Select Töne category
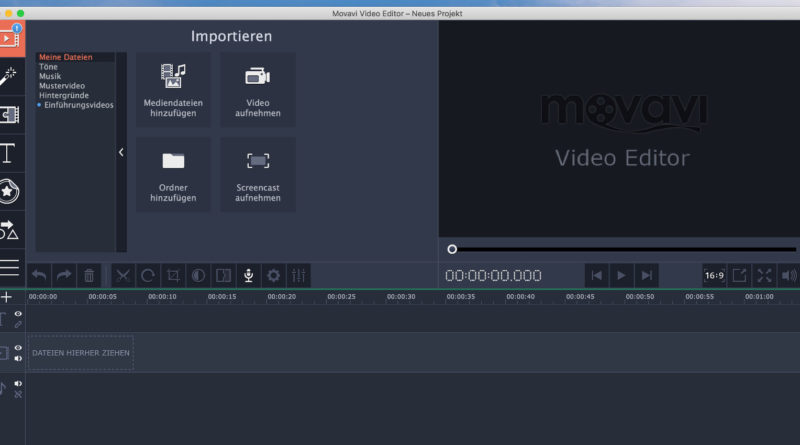The image size is (800, 445). pyautogui.click(x=48, y=67)
